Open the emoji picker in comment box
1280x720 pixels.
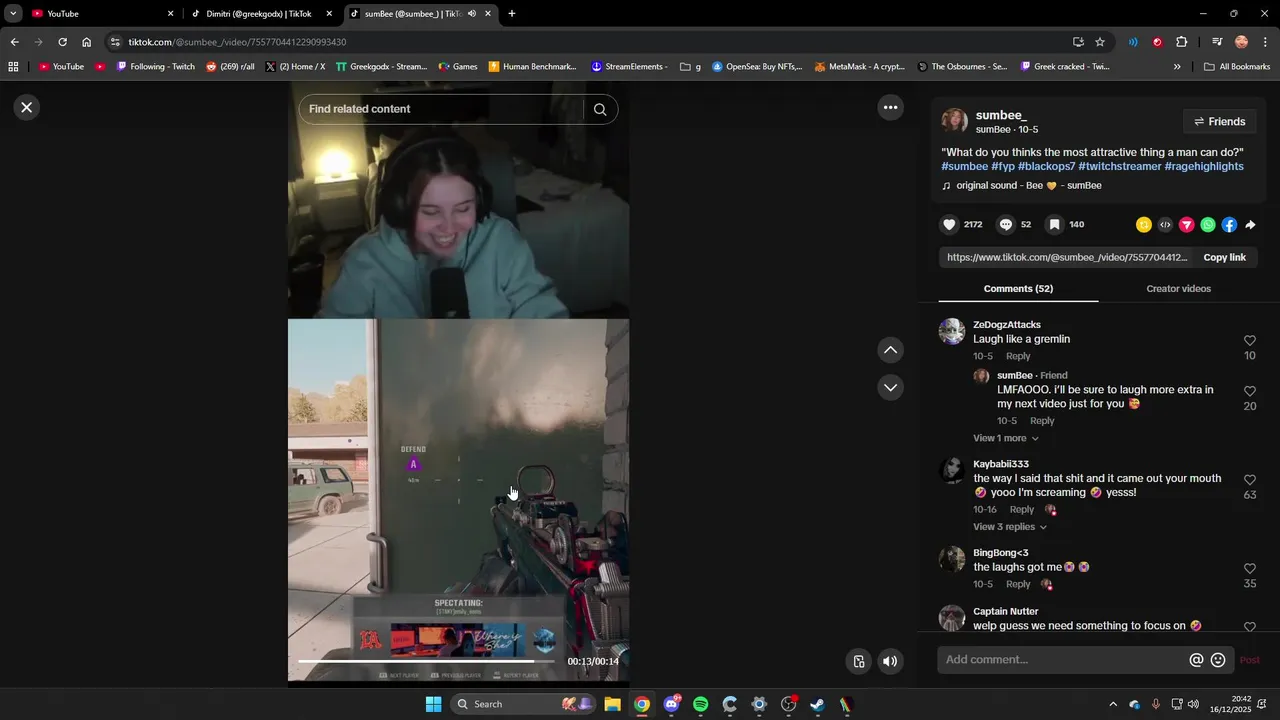[x=1218, y=660]
